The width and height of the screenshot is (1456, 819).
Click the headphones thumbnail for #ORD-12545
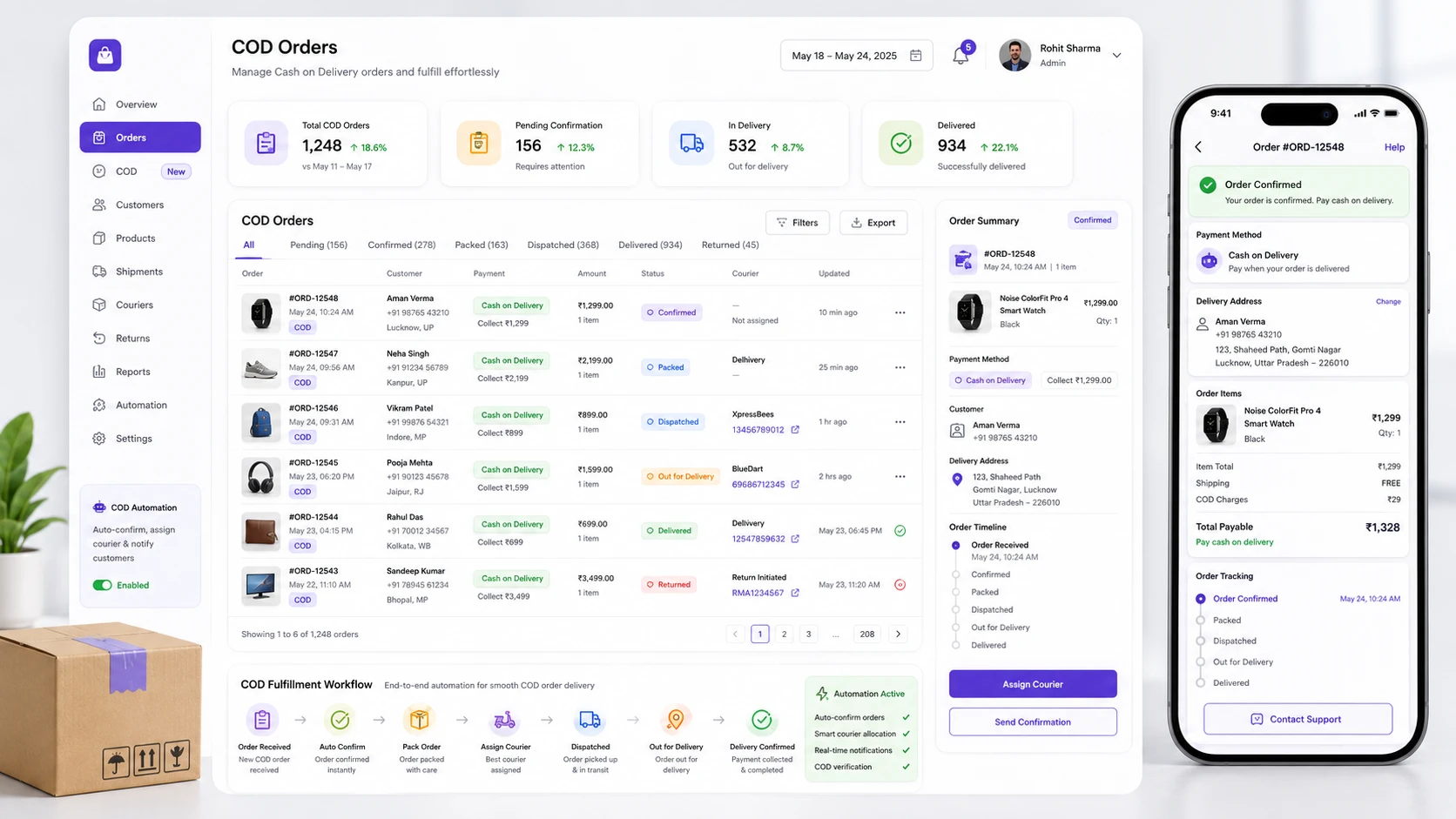[261, 477]
